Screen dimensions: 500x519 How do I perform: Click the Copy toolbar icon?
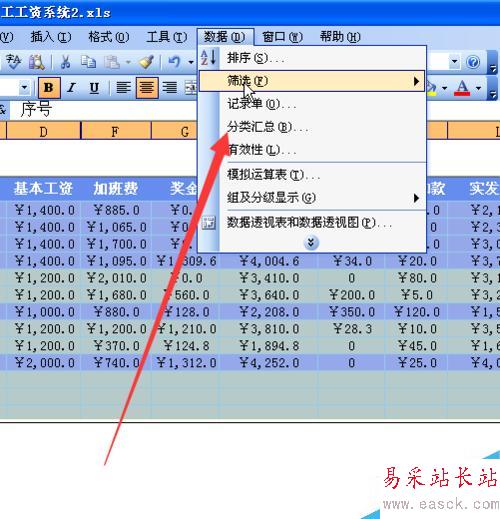tap(88, 62)
